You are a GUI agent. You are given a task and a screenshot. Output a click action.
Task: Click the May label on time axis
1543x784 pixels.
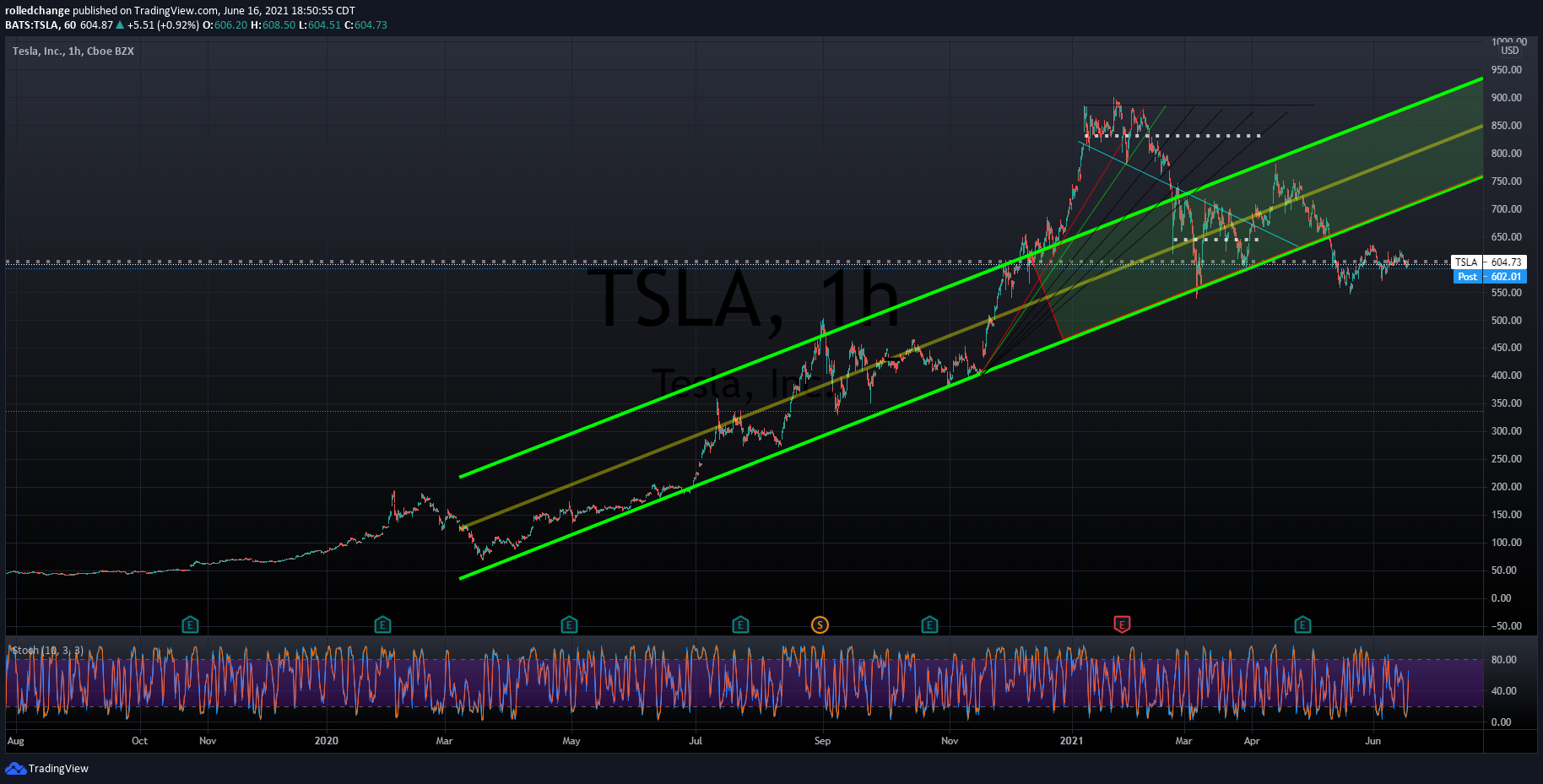click(571, 741)
